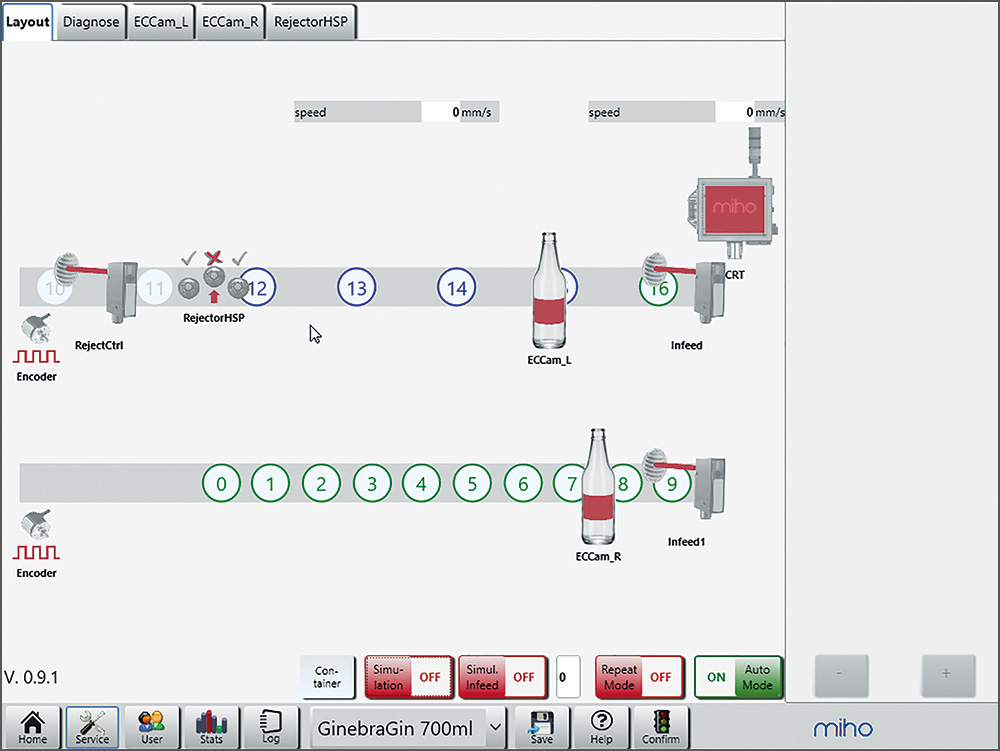Click the V. 0.9.1 version text
1000x751 pixels.
click(x=31, y=677)
